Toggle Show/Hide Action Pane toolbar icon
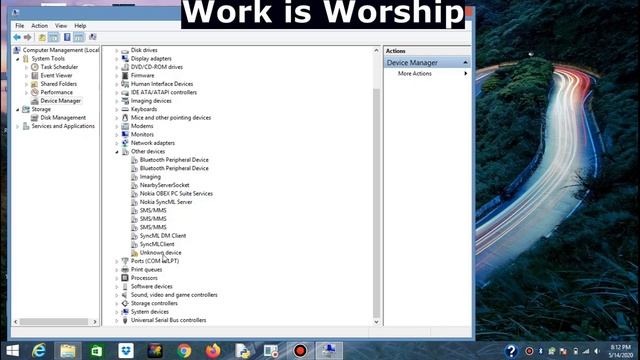 tap(79, 38)
